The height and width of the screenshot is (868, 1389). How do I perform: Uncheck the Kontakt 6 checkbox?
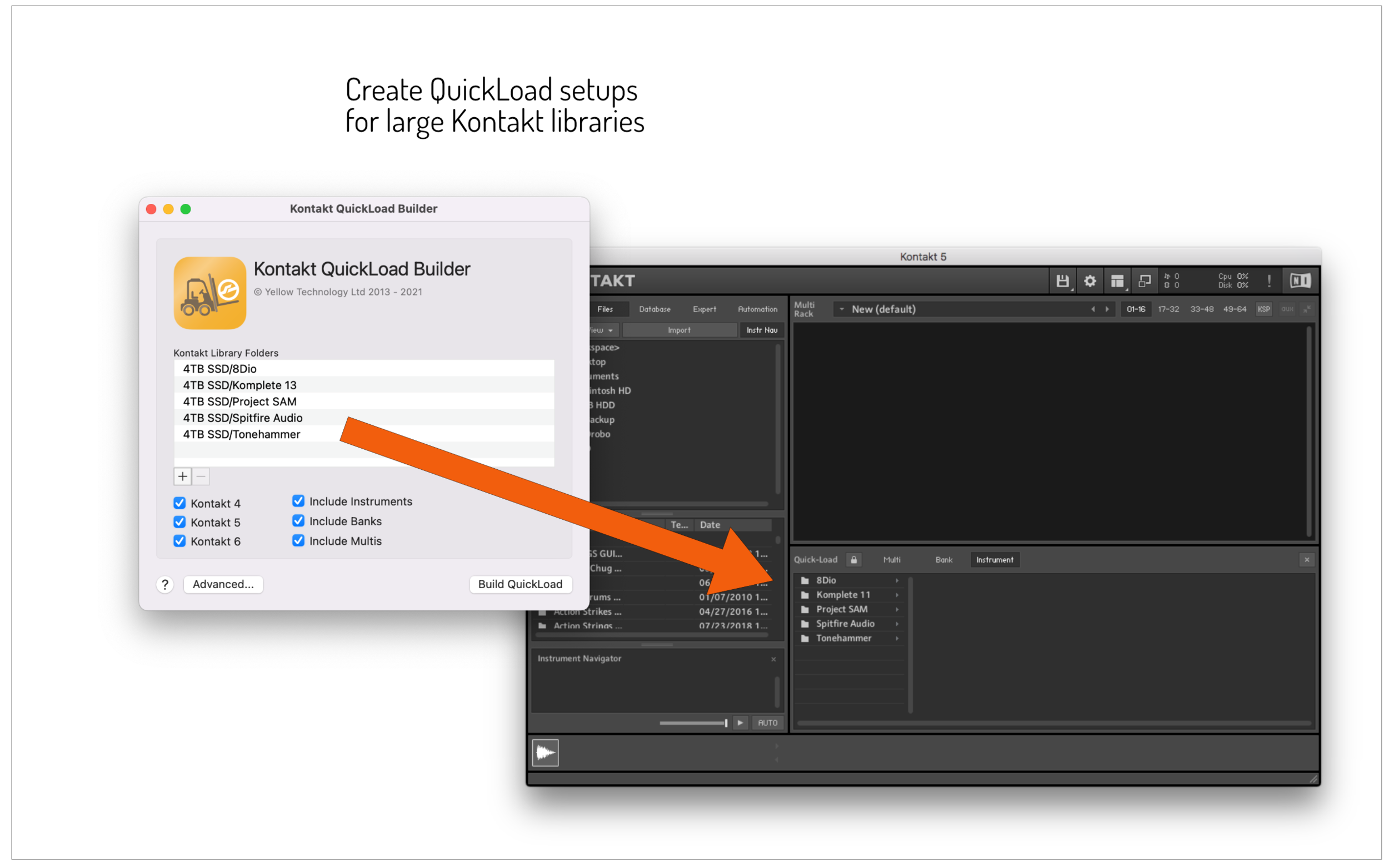(179, 541)
